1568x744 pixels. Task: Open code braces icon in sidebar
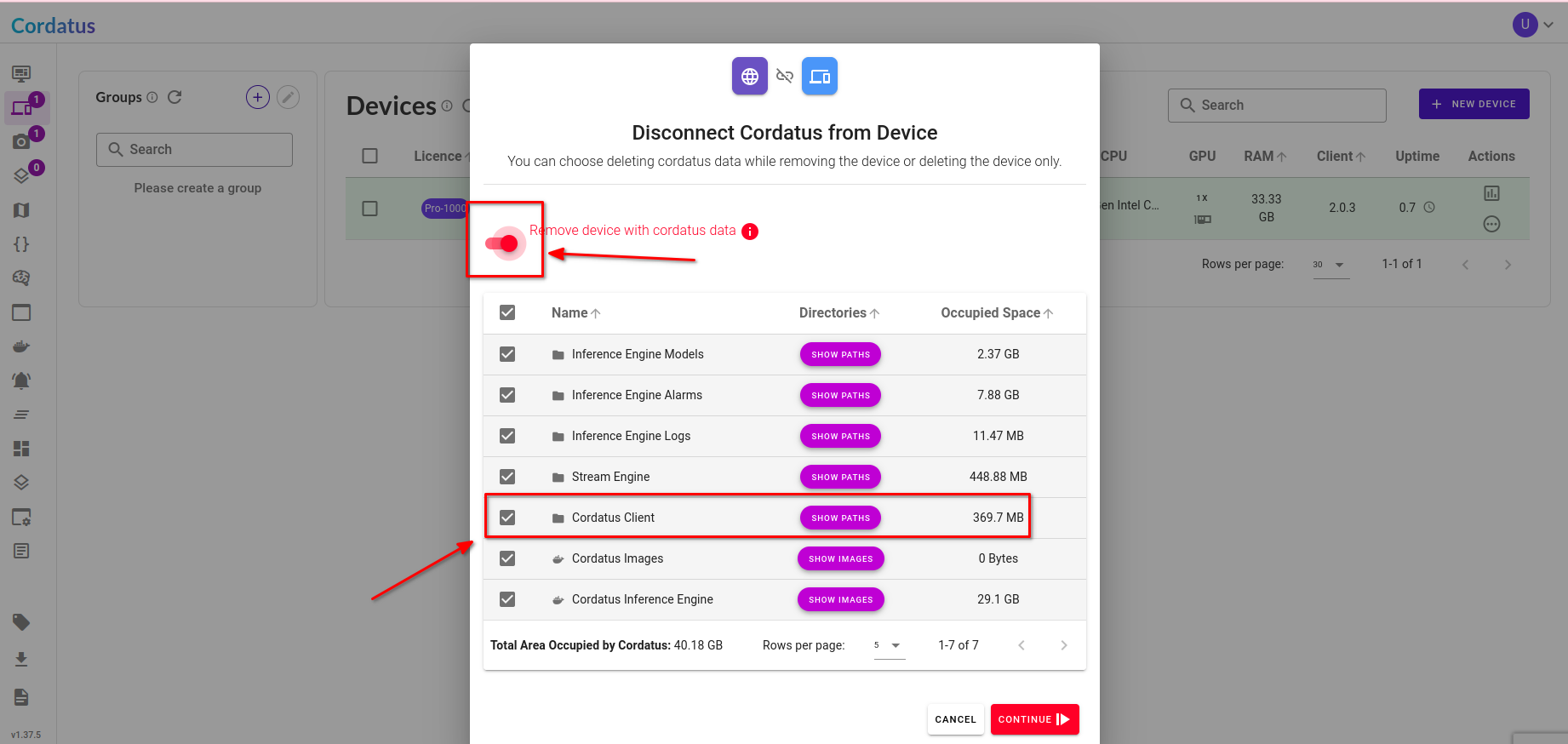pos(21,244)
